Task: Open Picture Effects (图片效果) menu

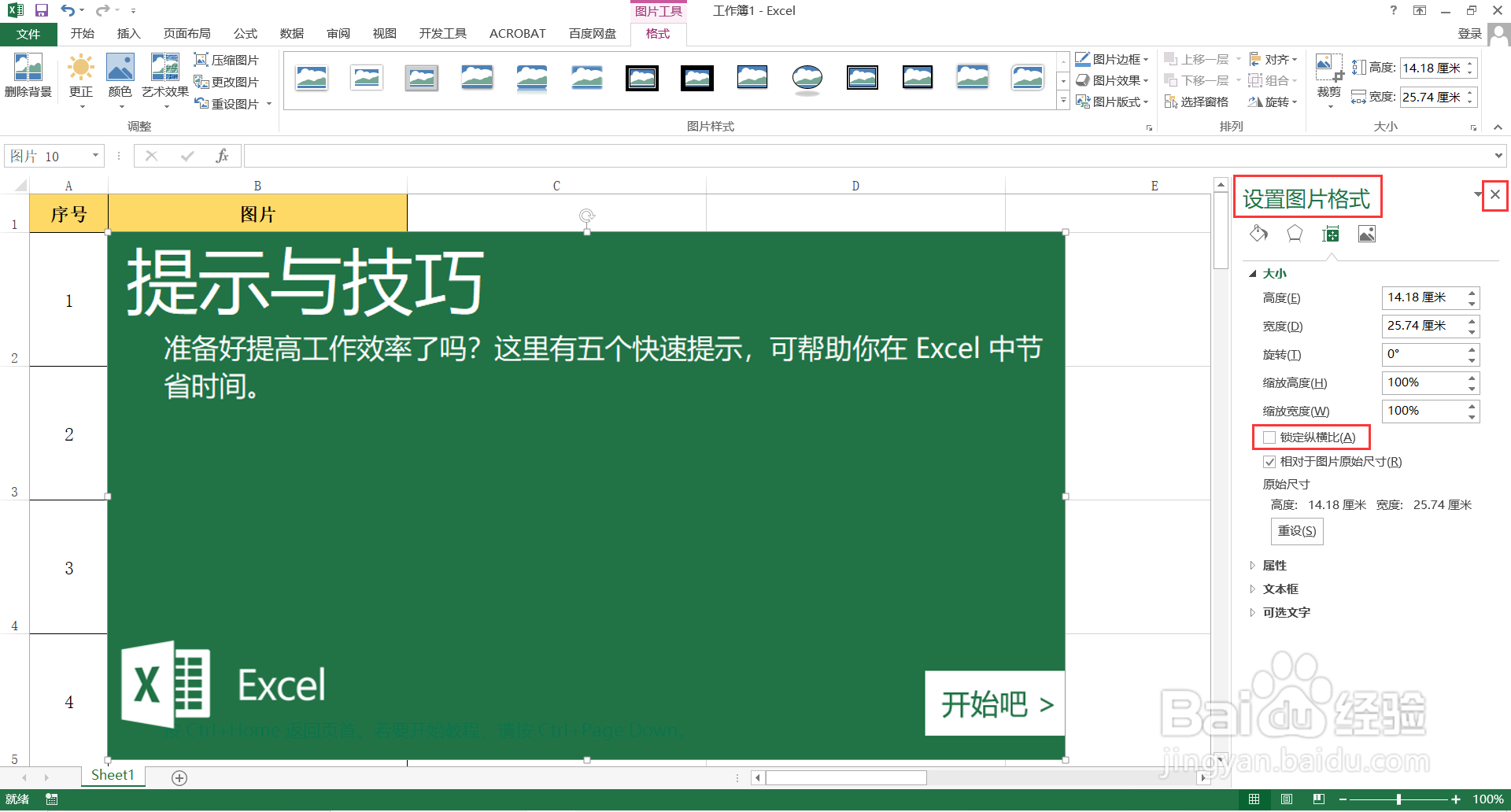Action: [x=1111, y=80]
